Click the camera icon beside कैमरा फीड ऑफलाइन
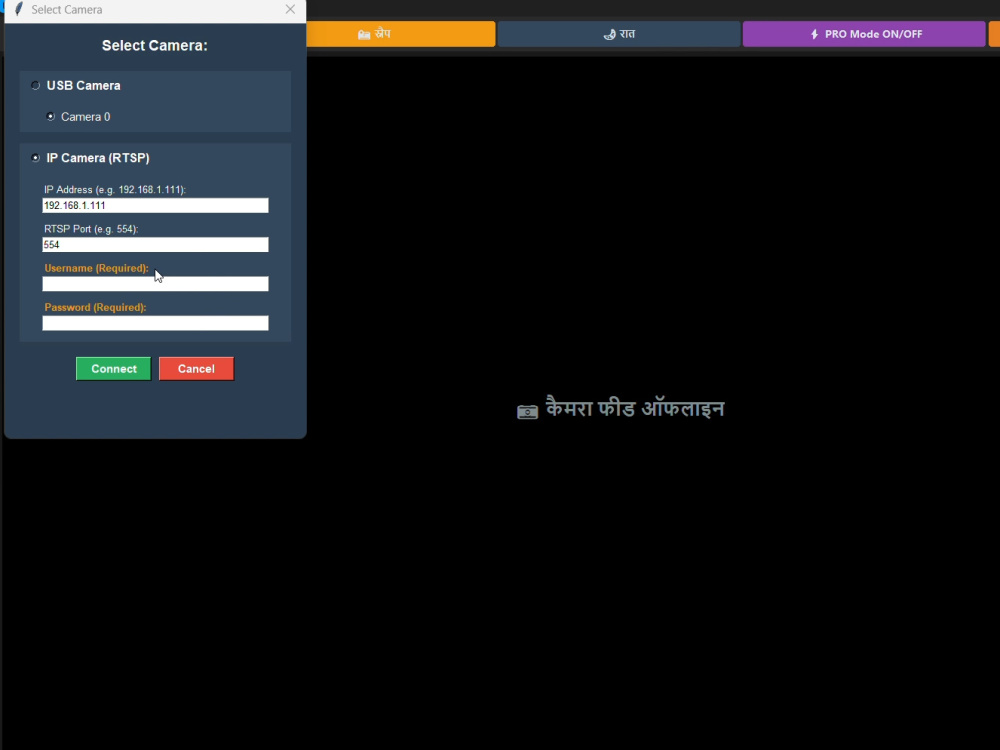This screenshot has height=750, width=1000. 527,411
